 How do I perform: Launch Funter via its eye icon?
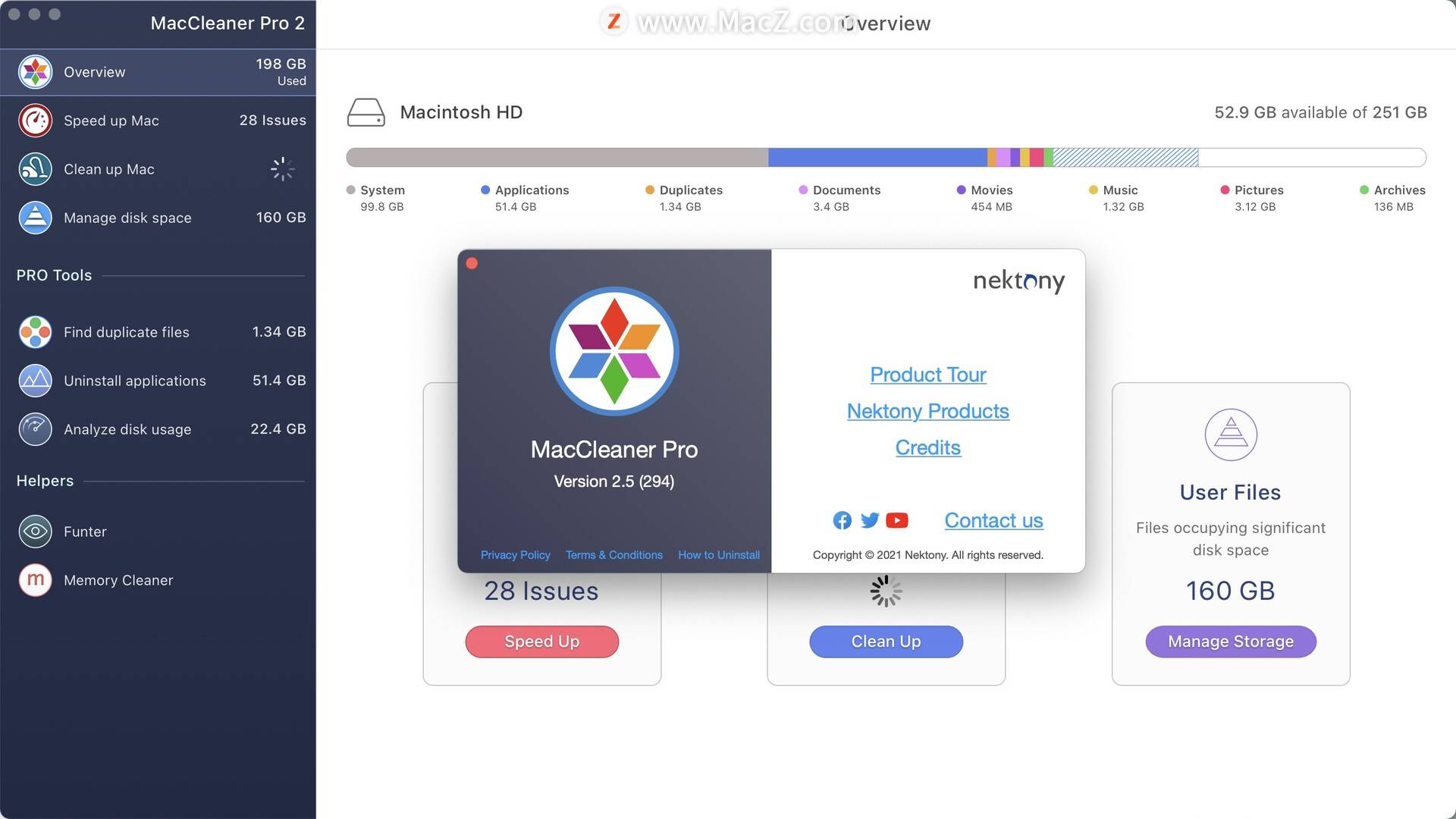35,532
